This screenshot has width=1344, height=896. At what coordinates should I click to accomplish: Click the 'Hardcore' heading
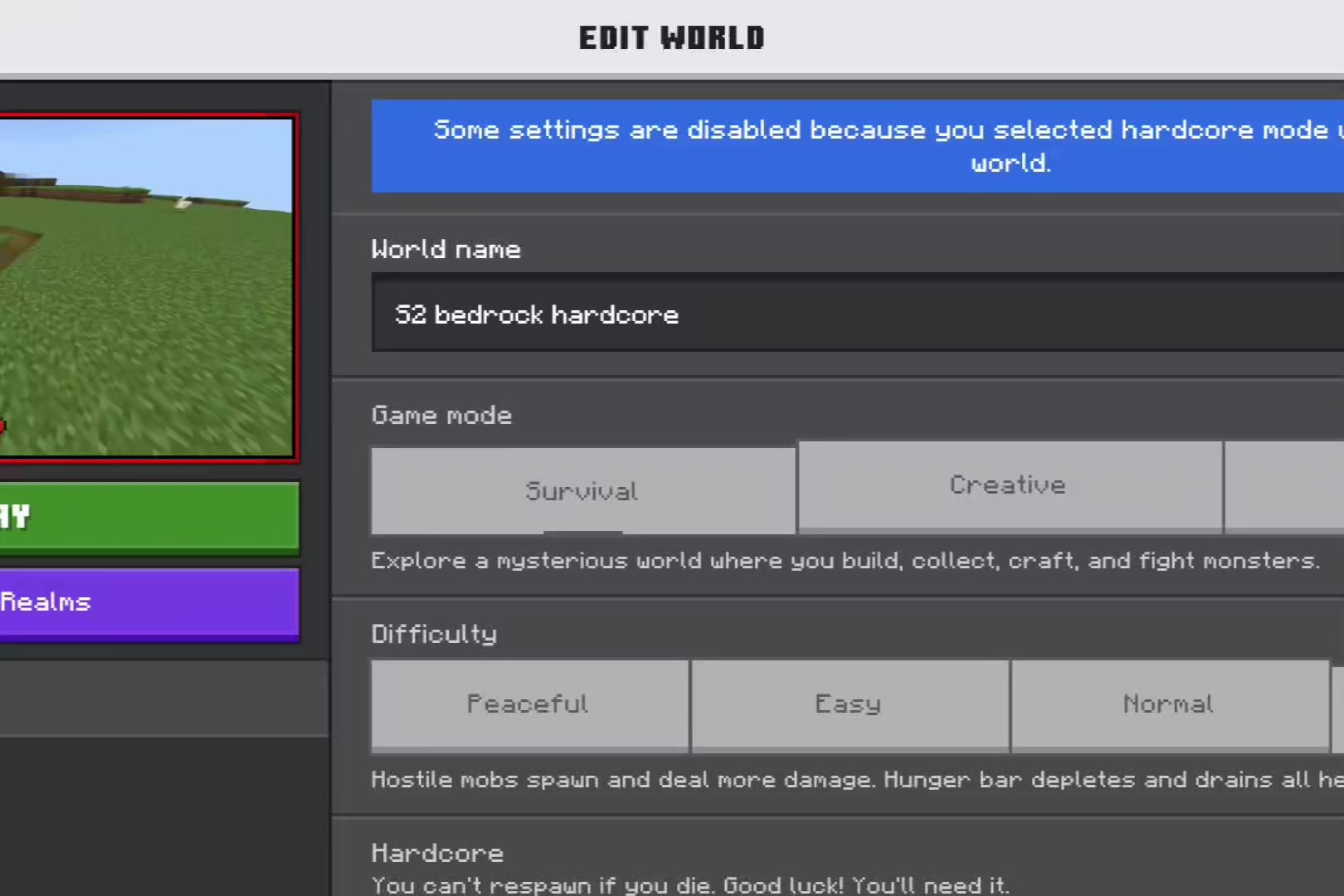click(437, 853)
